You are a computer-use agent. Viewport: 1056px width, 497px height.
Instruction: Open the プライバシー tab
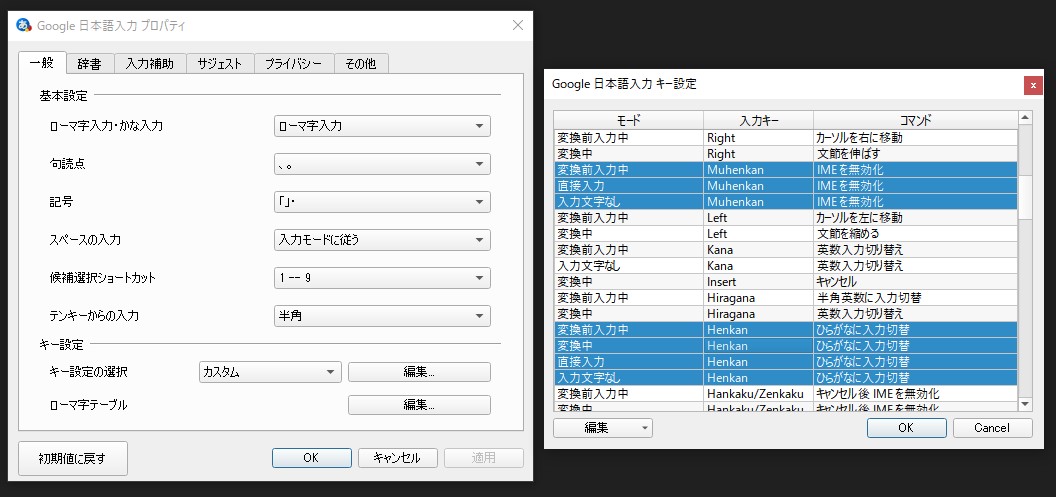click(x=293, y=63)
